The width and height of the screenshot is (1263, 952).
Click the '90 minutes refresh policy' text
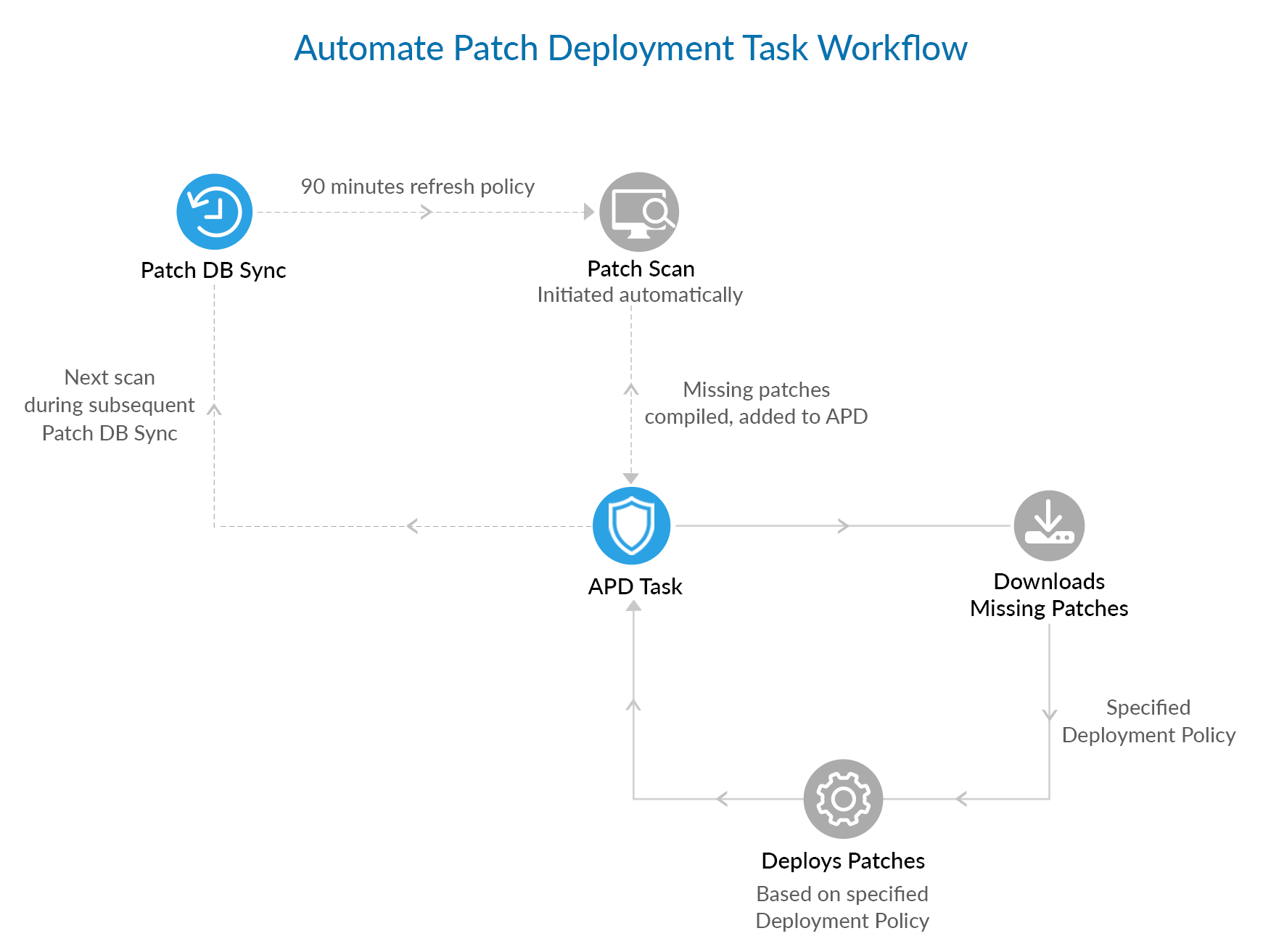tap(417, 186)
